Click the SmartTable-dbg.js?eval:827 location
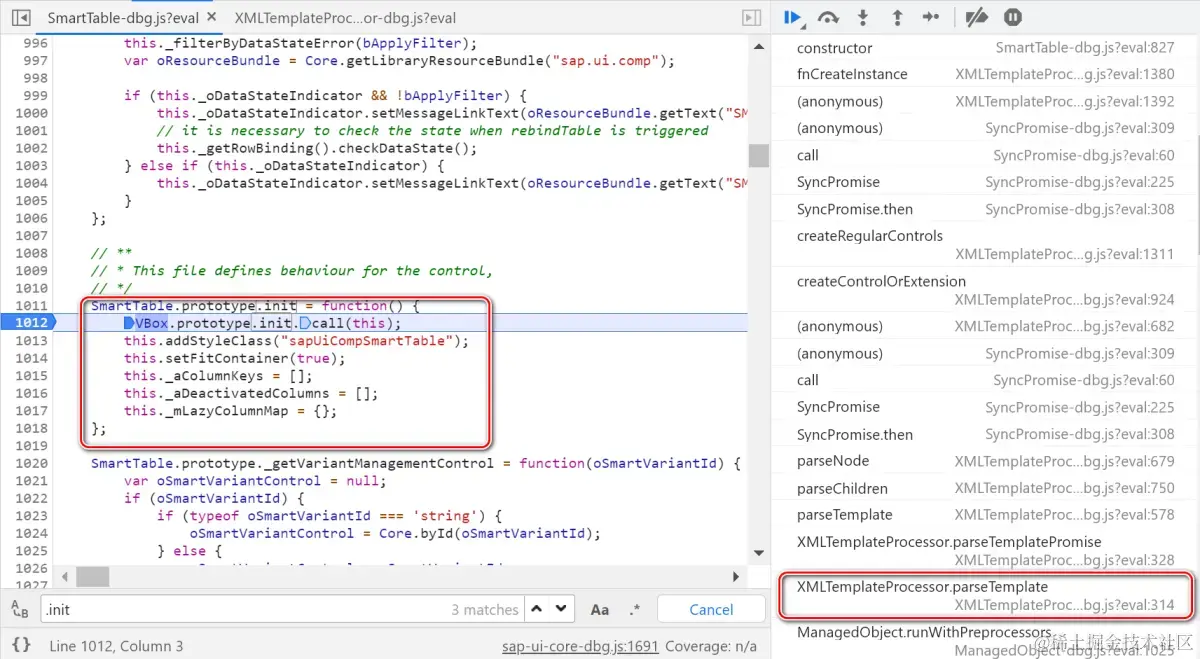 coord(1085,48)
